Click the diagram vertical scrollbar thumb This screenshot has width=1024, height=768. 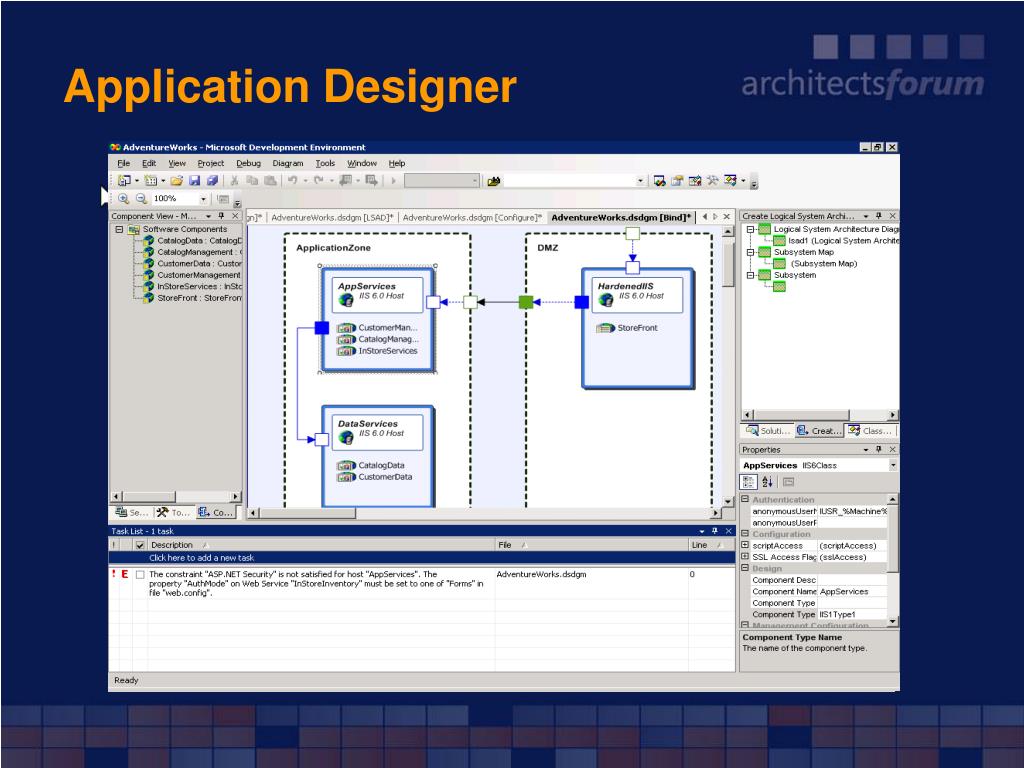[x=728, y=263]
